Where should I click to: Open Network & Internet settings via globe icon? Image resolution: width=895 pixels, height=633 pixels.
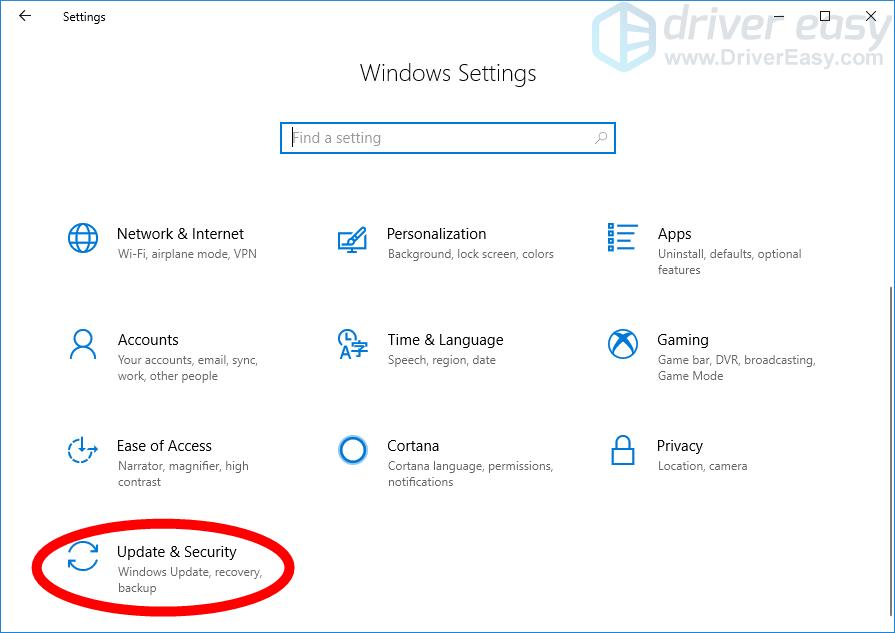(x=82, y=237)
